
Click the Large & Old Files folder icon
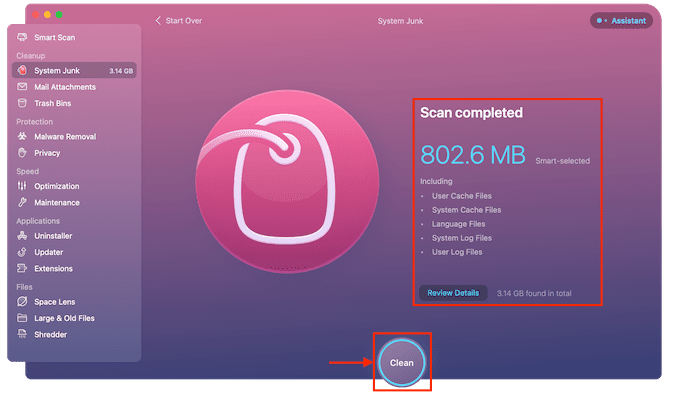click(x=22, y=318)
